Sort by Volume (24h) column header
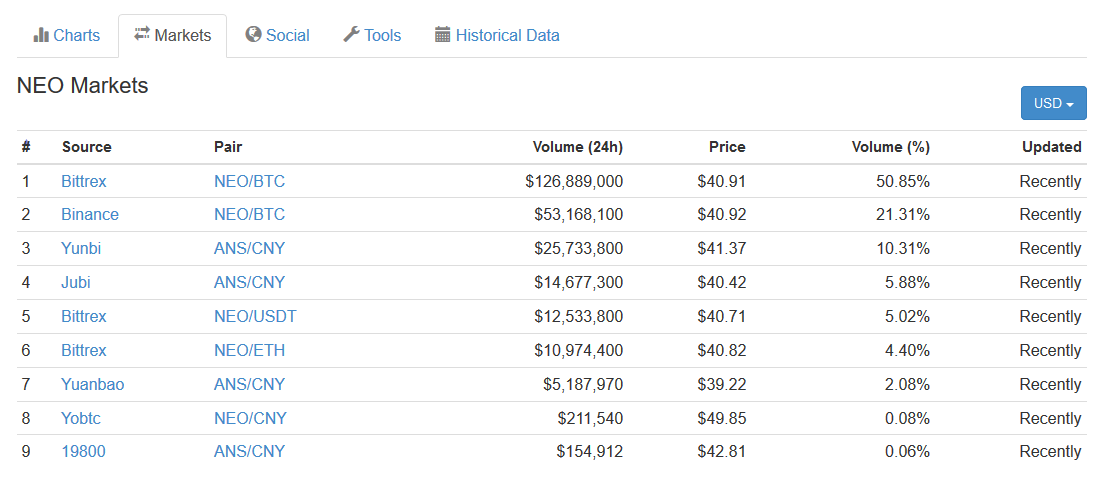 click(577, 147)
